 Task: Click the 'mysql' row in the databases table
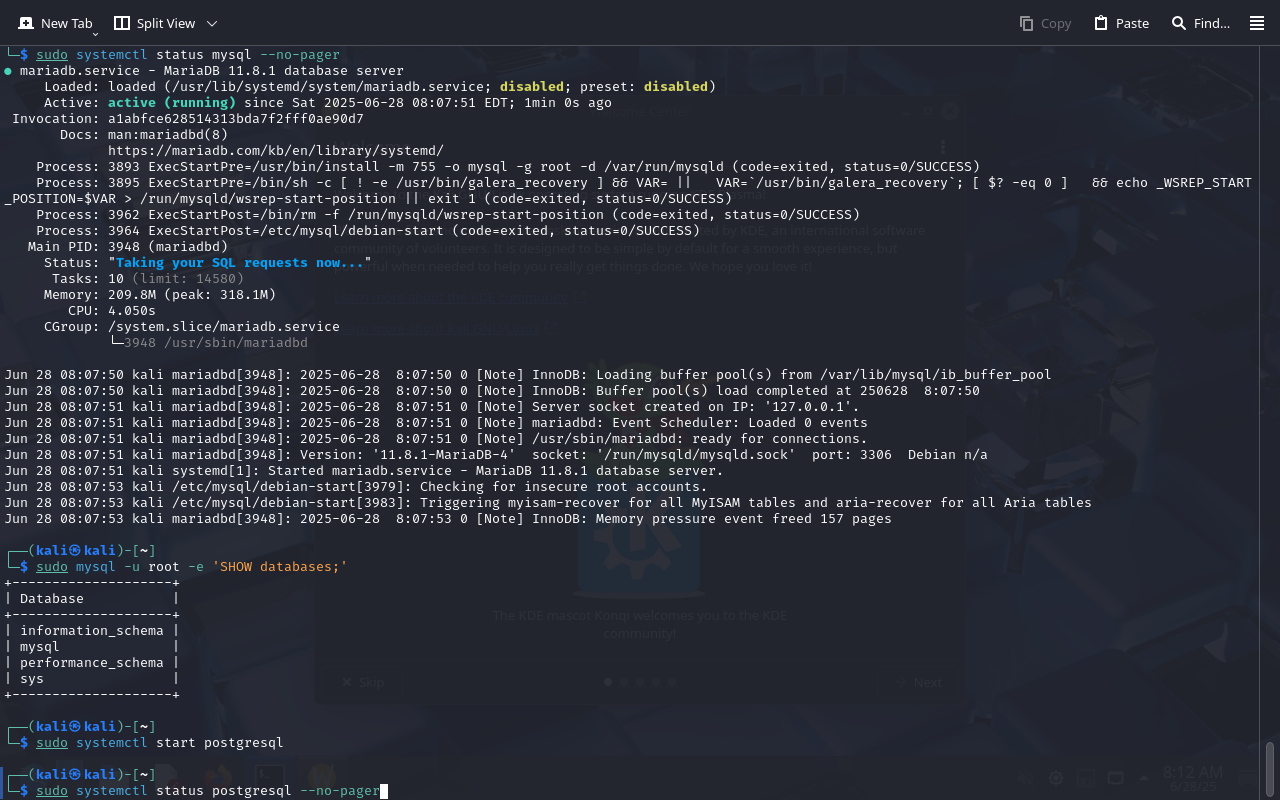tap(40, 647)
